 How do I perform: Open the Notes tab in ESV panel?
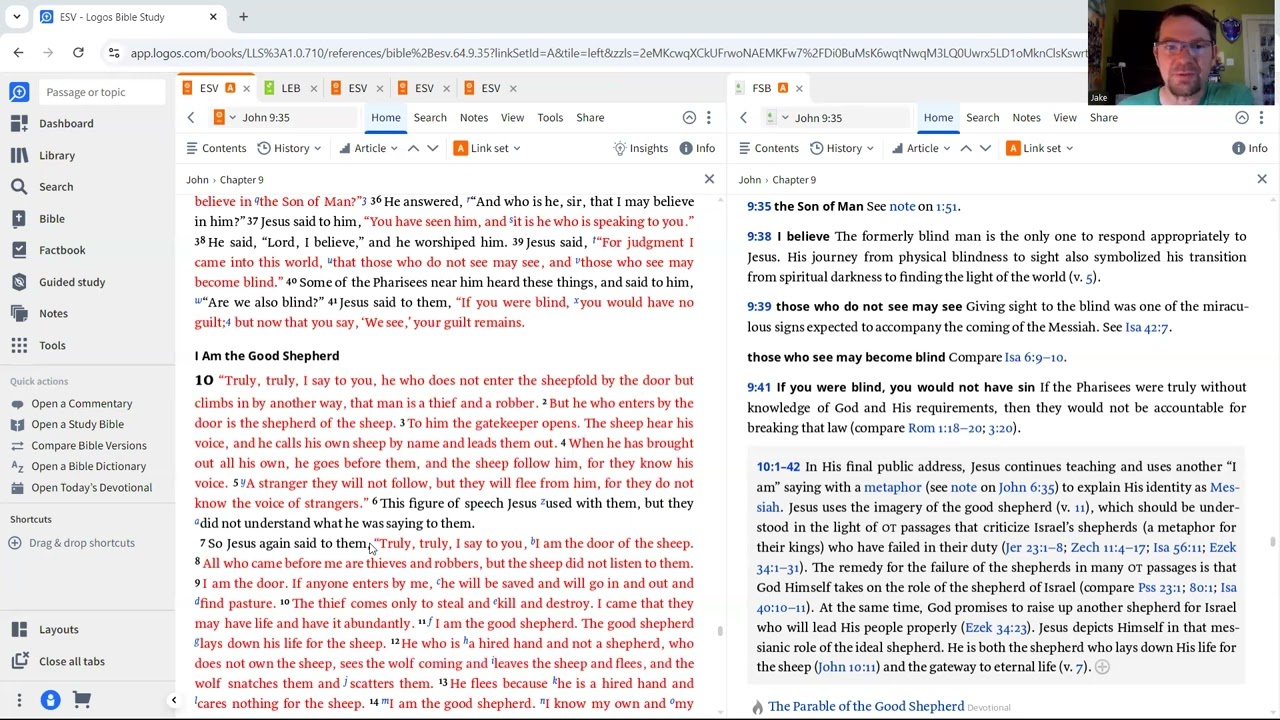pos(474,118)
